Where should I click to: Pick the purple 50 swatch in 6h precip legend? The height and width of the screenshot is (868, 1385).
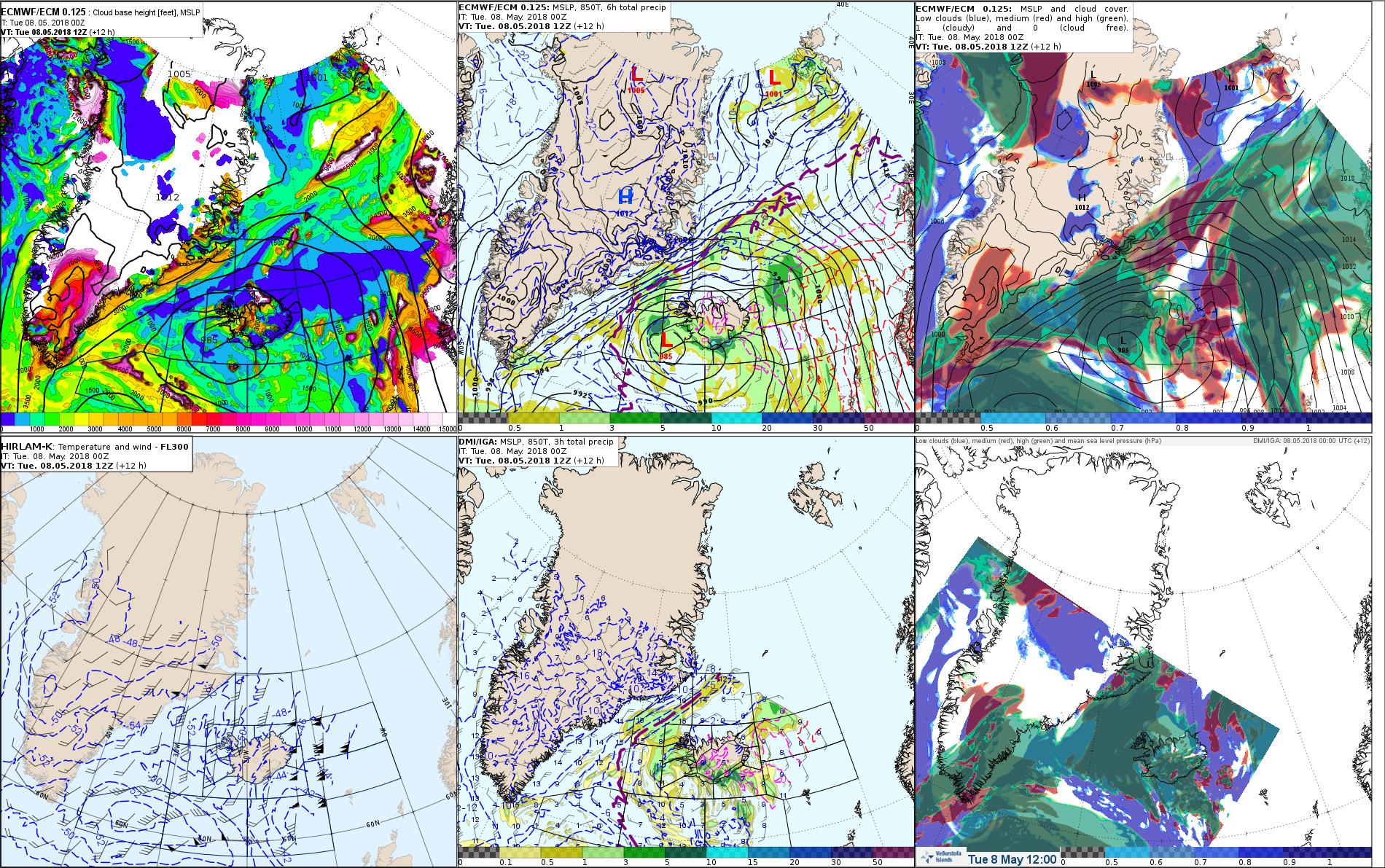coord(889,418)
